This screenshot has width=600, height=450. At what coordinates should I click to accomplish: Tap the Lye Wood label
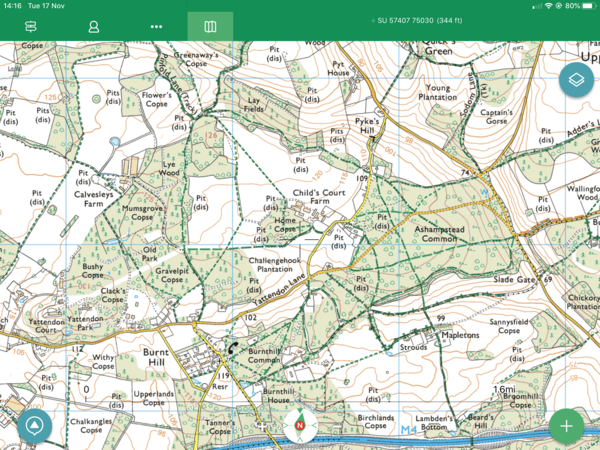(x=169, y=169)
